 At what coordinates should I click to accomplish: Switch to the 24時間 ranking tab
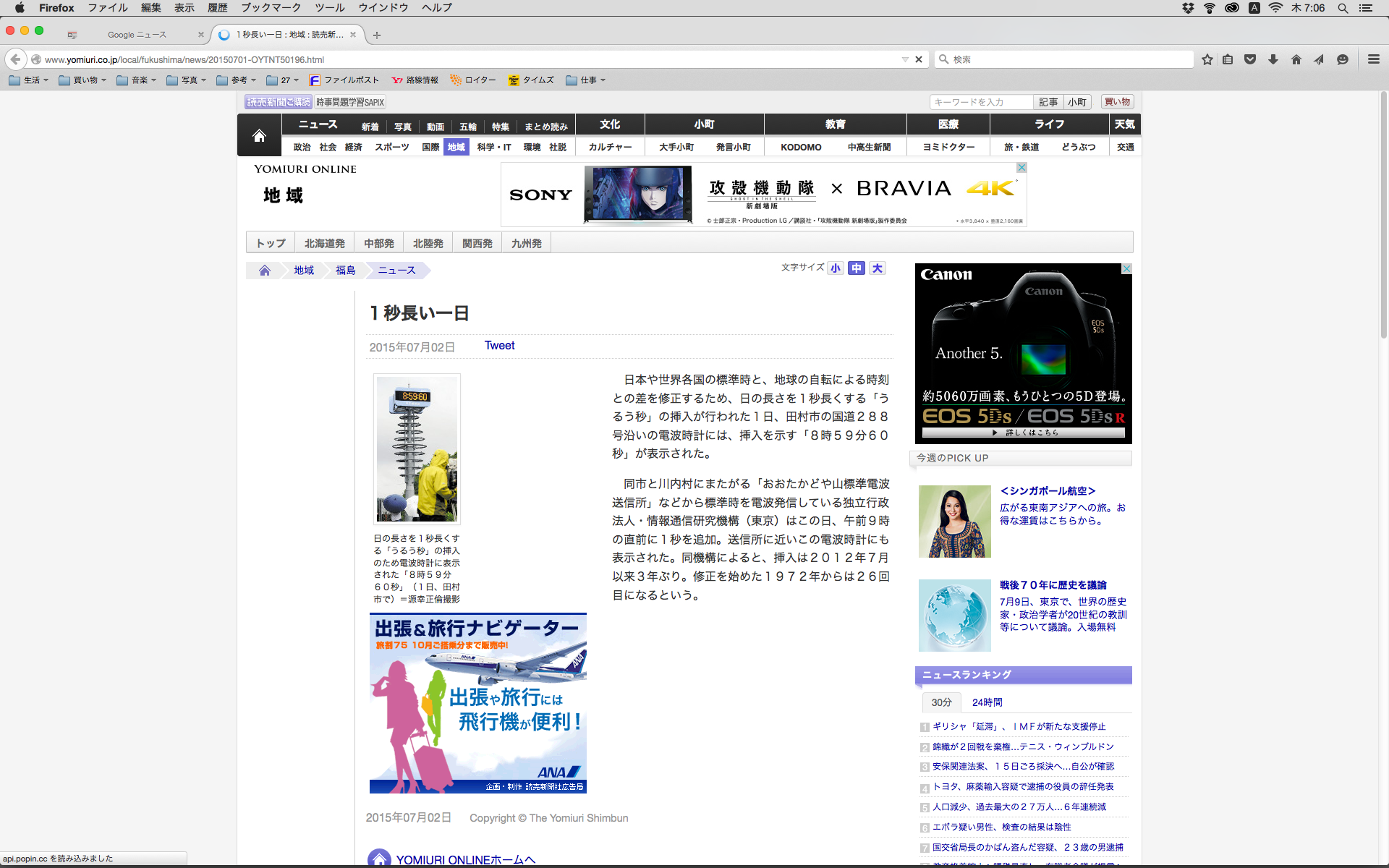(x=987, y=702)
